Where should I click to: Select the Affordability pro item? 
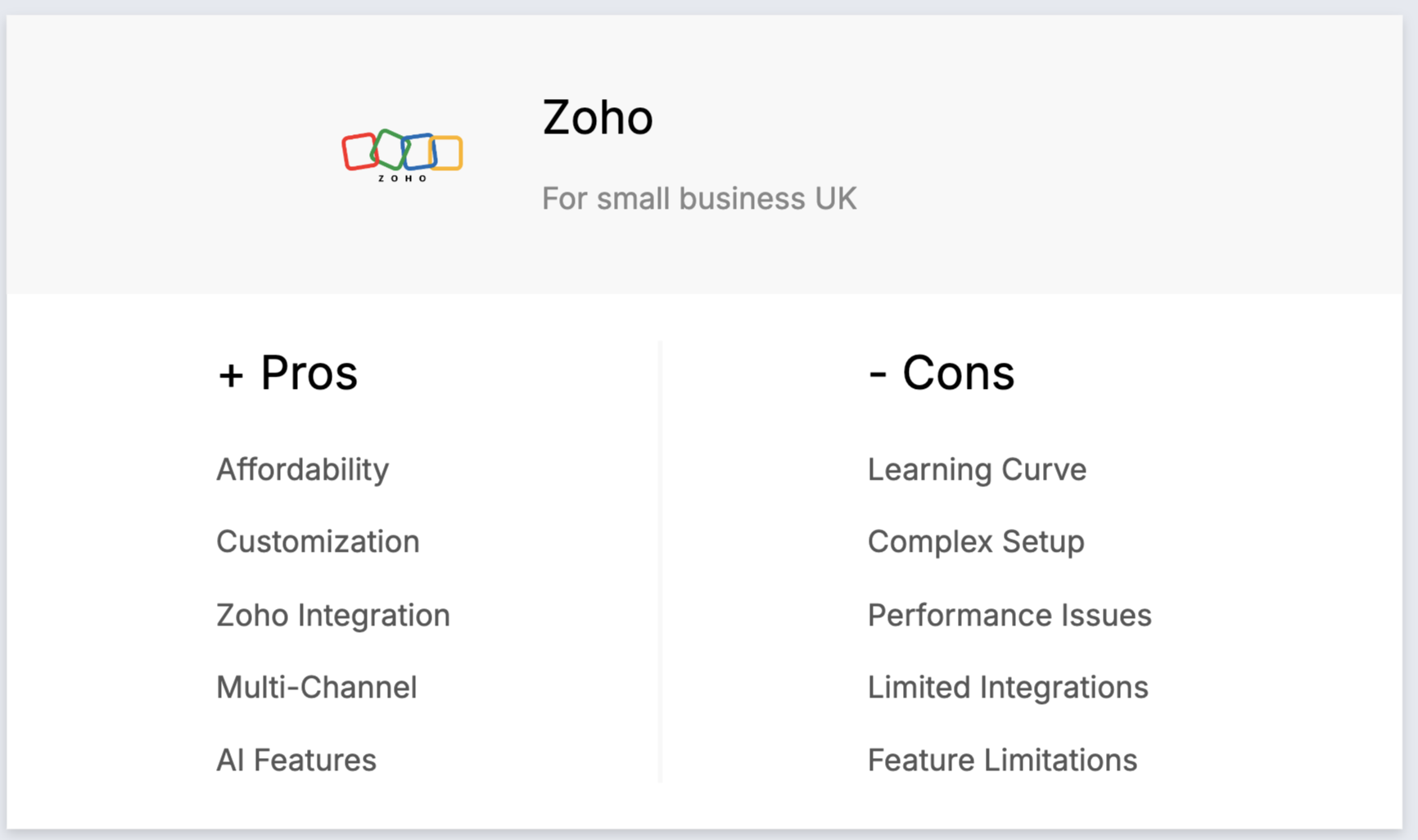303,470
